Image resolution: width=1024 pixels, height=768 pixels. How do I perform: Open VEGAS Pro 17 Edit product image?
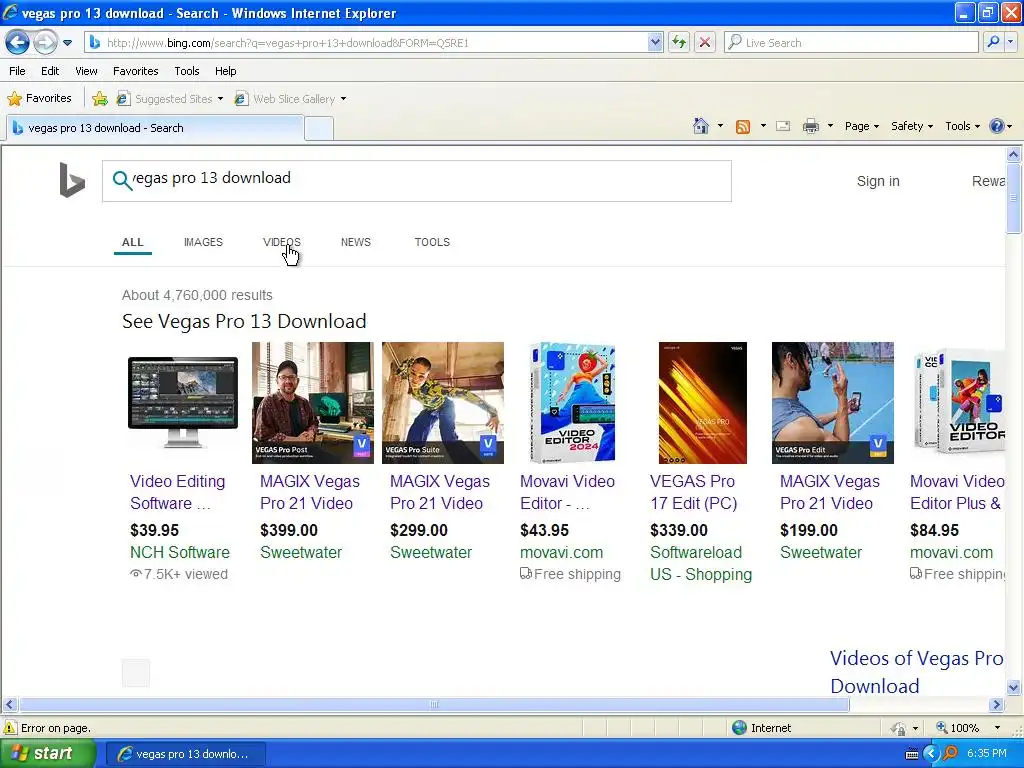pyautogui.click(x=703, y=403)
